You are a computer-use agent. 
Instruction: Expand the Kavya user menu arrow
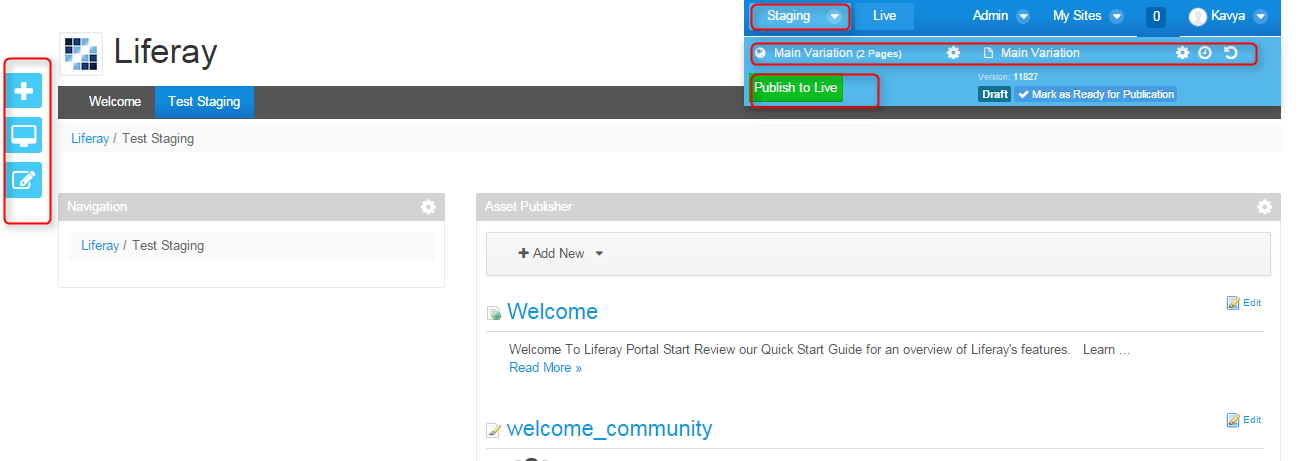click(x=1260, y=17)
